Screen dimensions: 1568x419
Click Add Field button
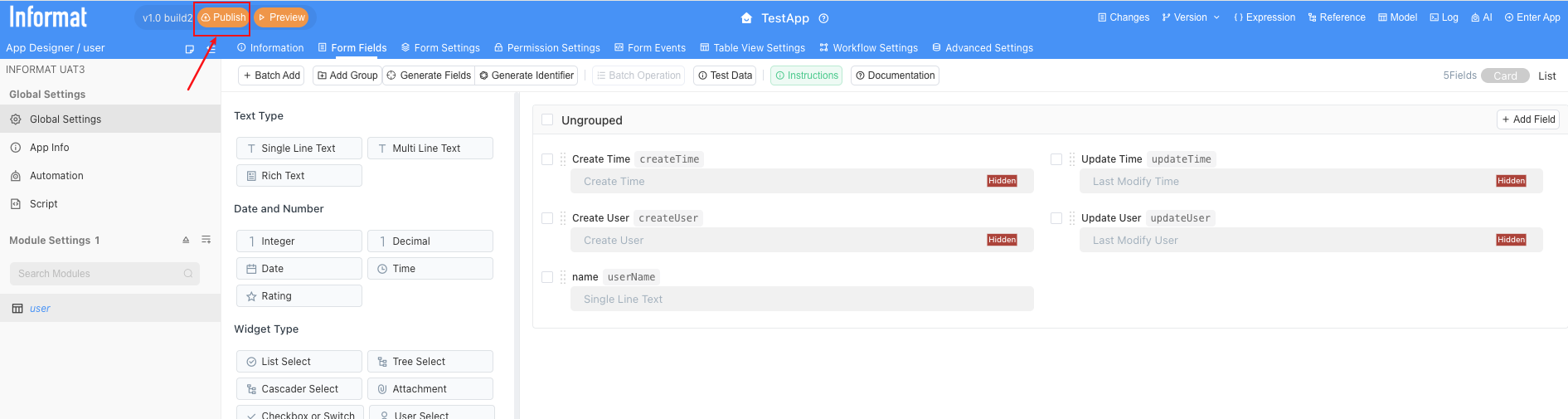pos(1527,119)
